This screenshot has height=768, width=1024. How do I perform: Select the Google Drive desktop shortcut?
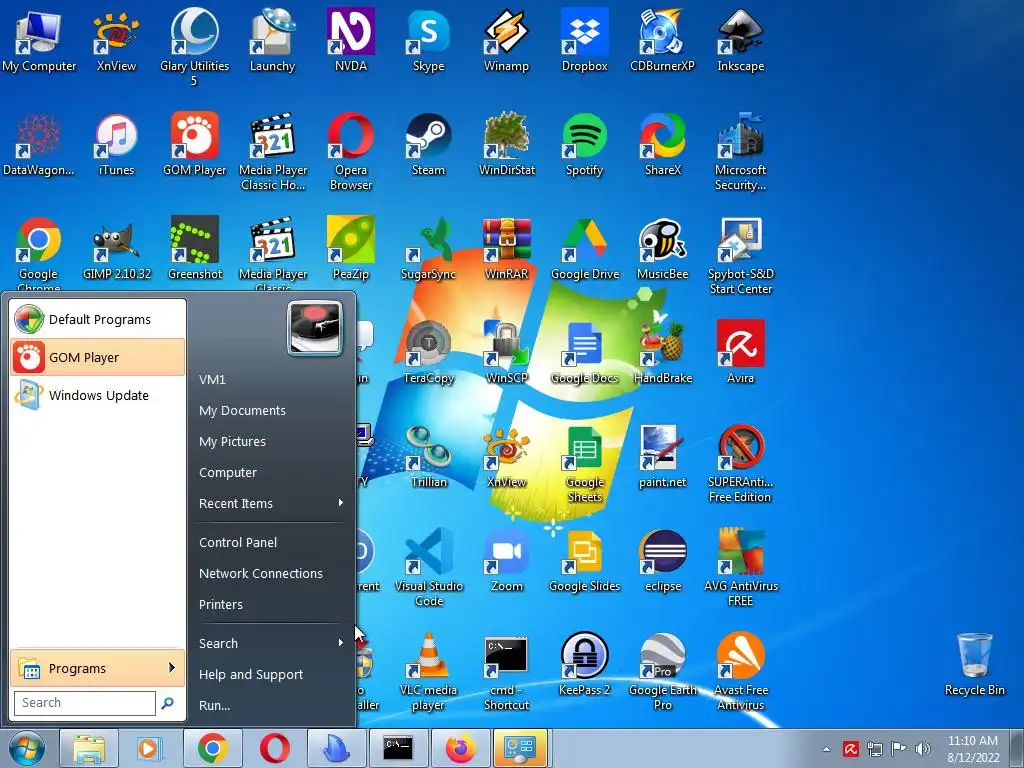click(585, 248)
